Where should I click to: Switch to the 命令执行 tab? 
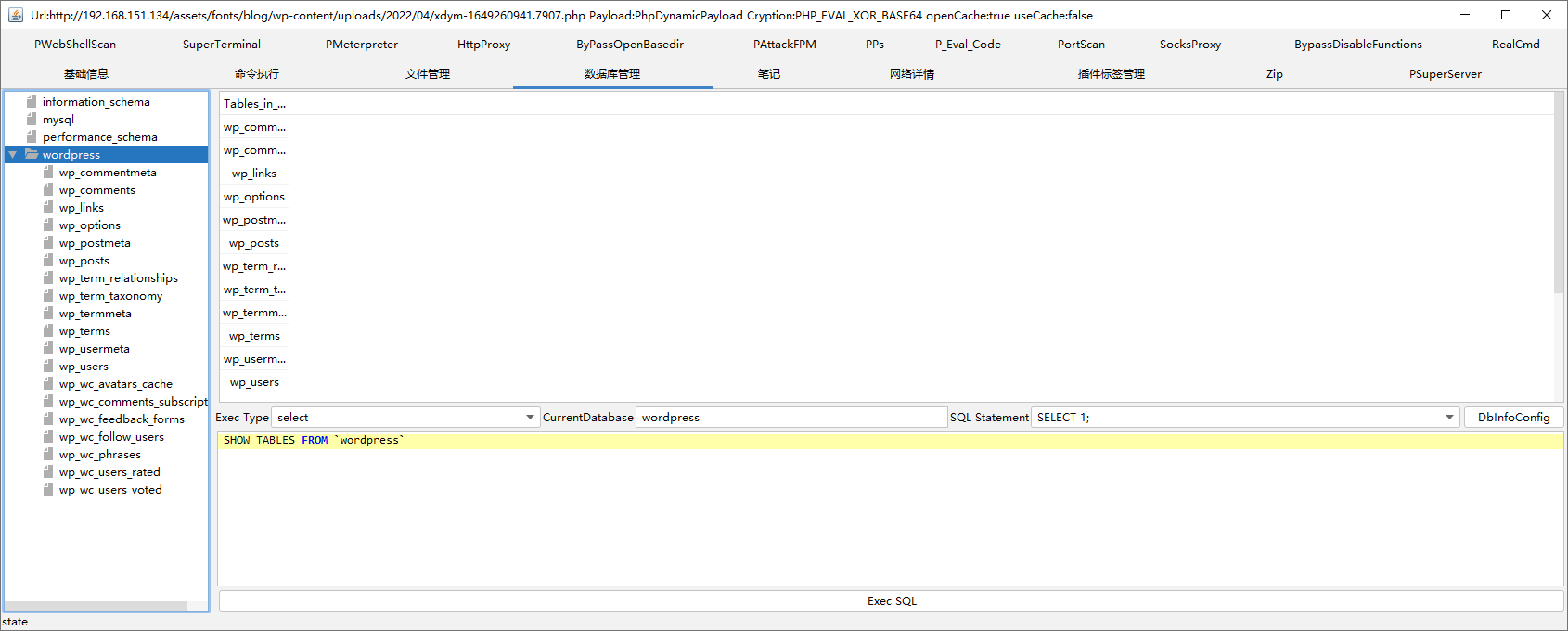(257, 74)
